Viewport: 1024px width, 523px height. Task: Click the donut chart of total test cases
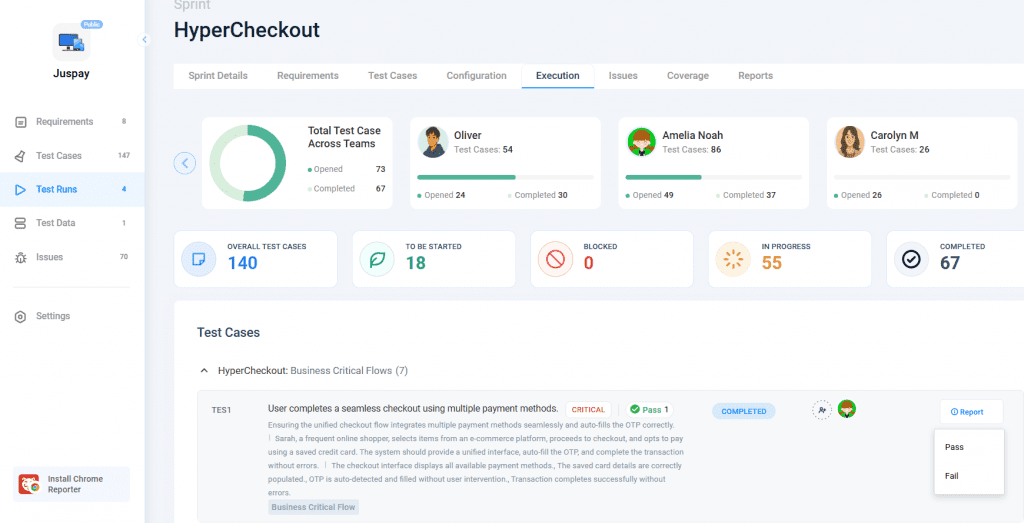point(248,163)
